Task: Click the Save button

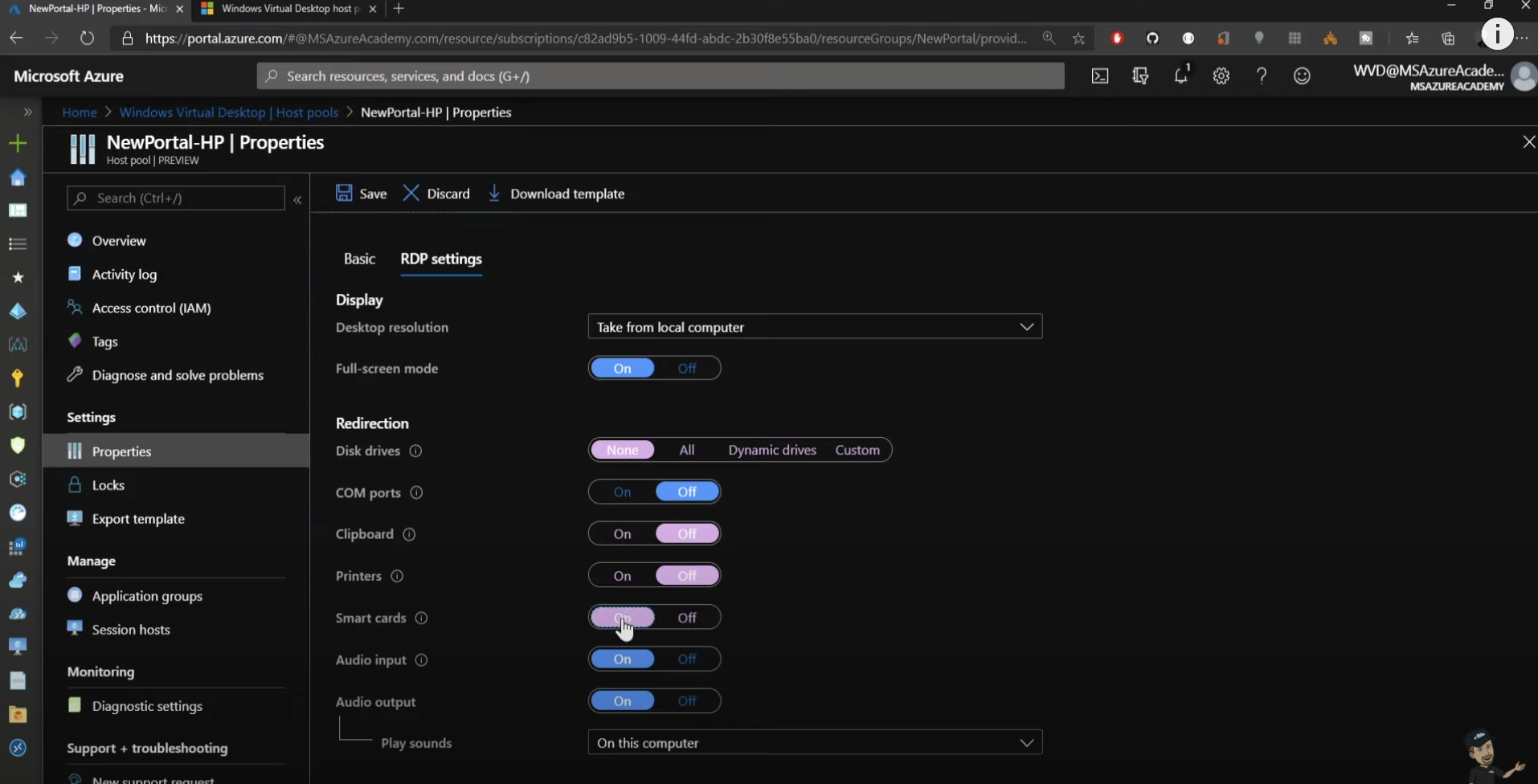Action: [x=362, y=194]
